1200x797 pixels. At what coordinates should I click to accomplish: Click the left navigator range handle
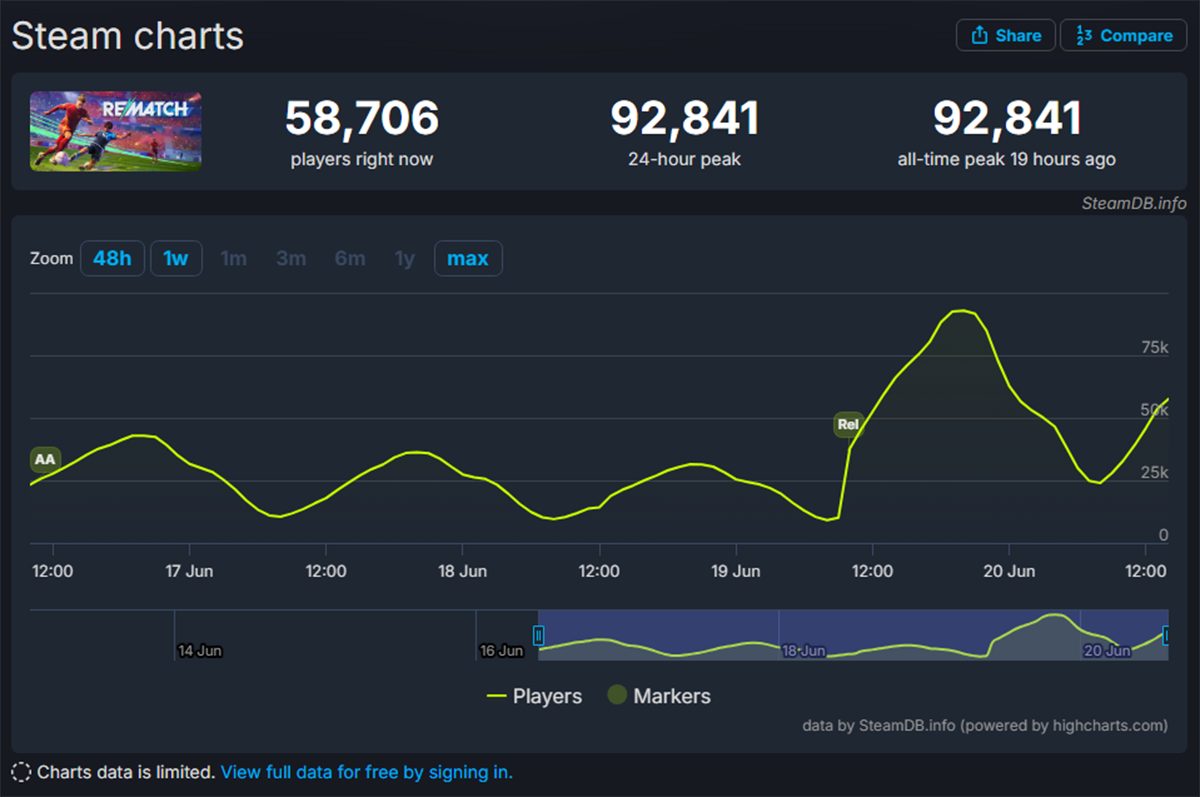tap(538, 635)
